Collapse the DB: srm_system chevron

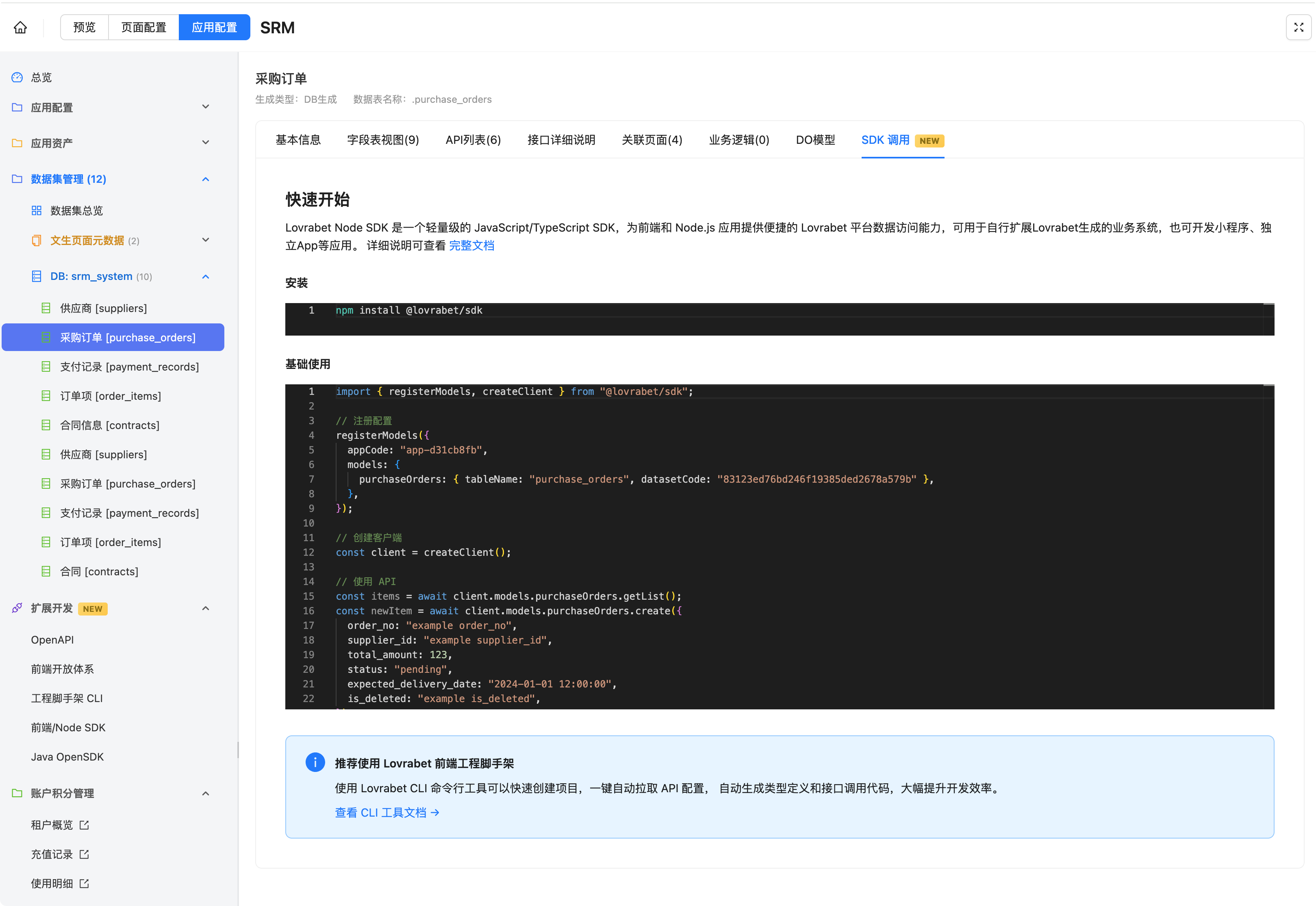click(206, 276)
